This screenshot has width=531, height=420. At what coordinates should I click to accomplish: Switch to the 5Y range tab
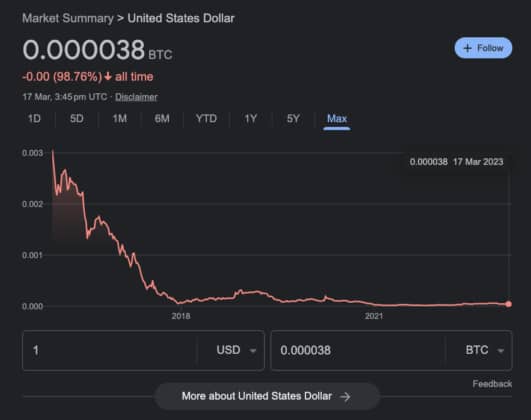[x=293, y=119]
